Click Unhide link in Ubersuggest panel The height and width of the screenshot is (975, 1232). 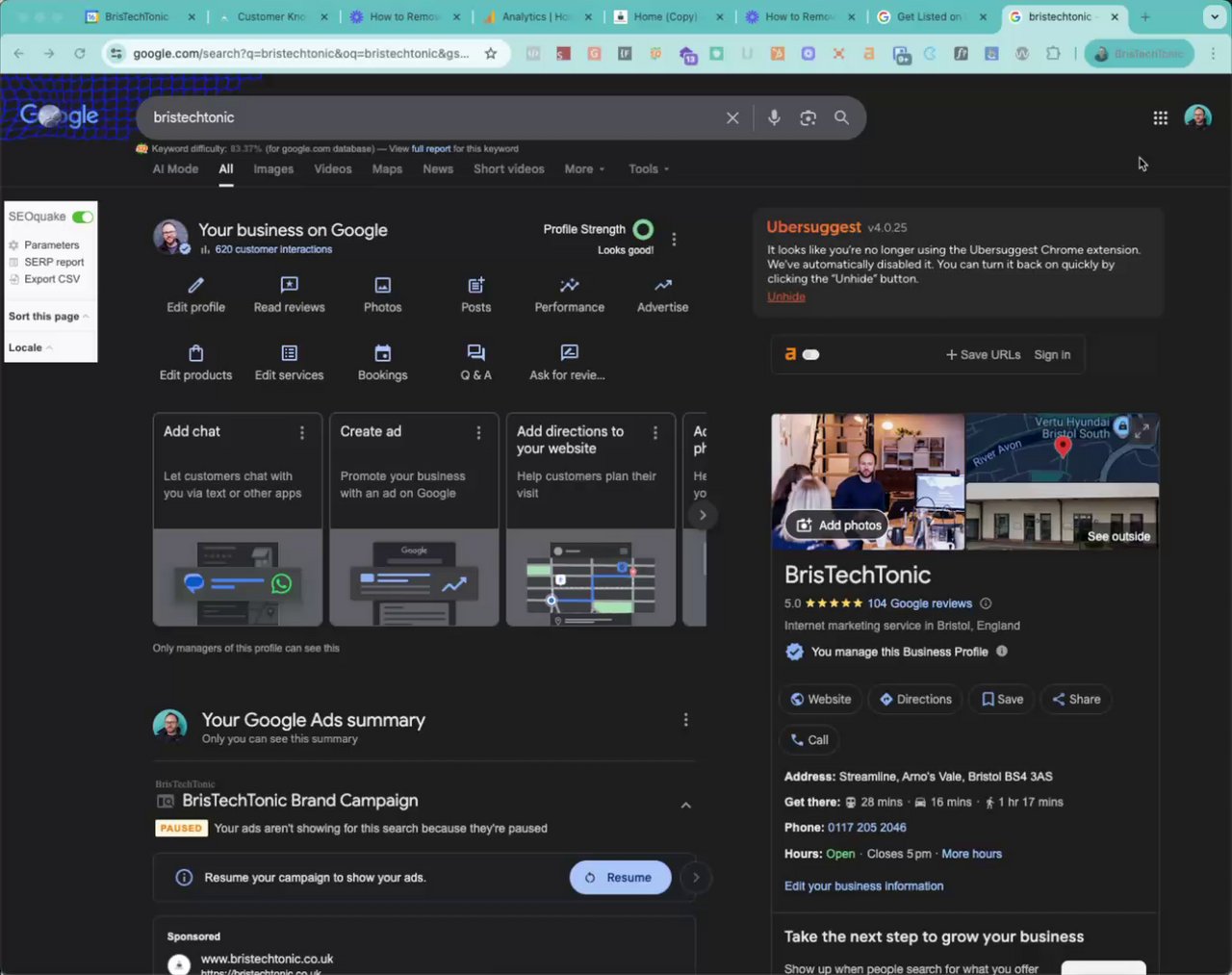click(786, 296)
